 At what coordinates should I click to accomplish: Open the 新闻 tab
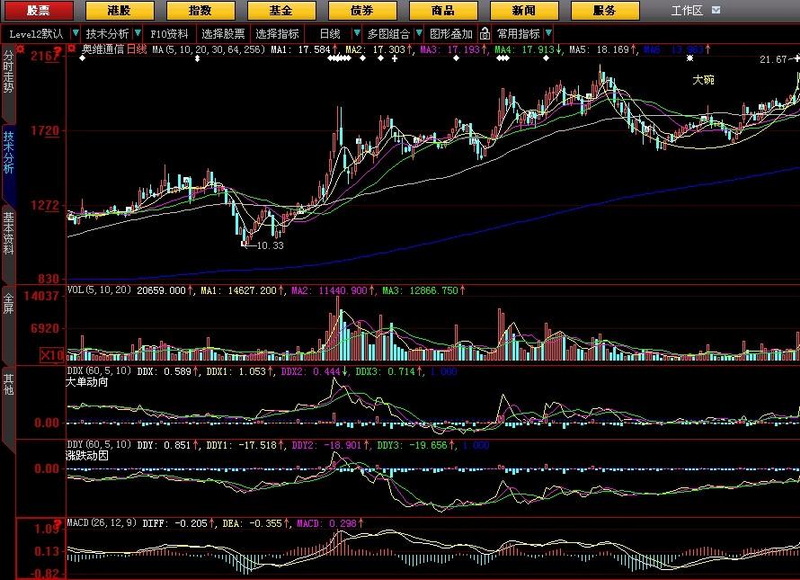[523, 10]
